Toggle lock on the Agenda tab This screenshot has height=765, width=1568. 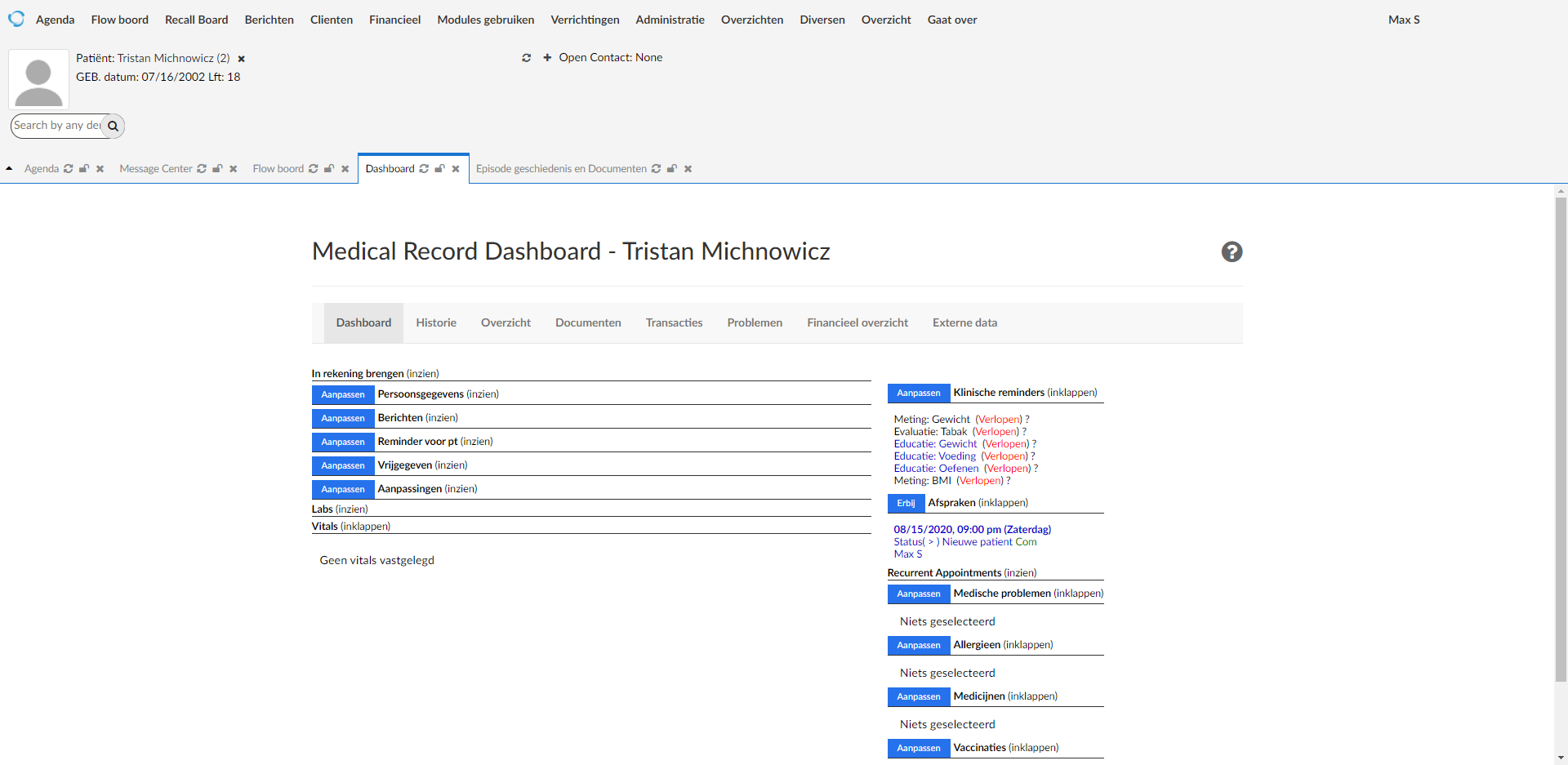84,169
